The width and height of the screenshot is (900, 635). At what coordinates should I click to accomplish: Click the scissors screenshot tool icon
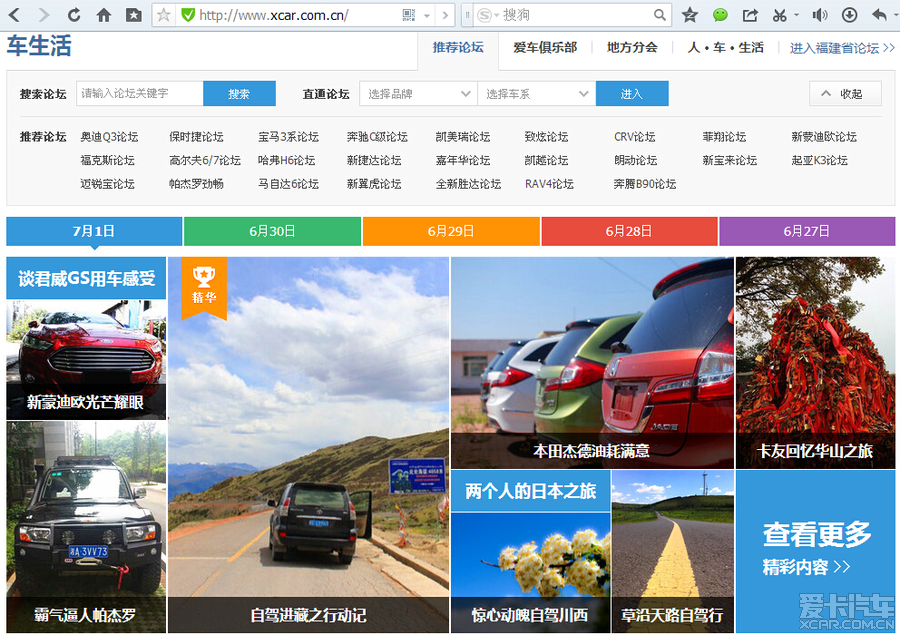[779, 15]
